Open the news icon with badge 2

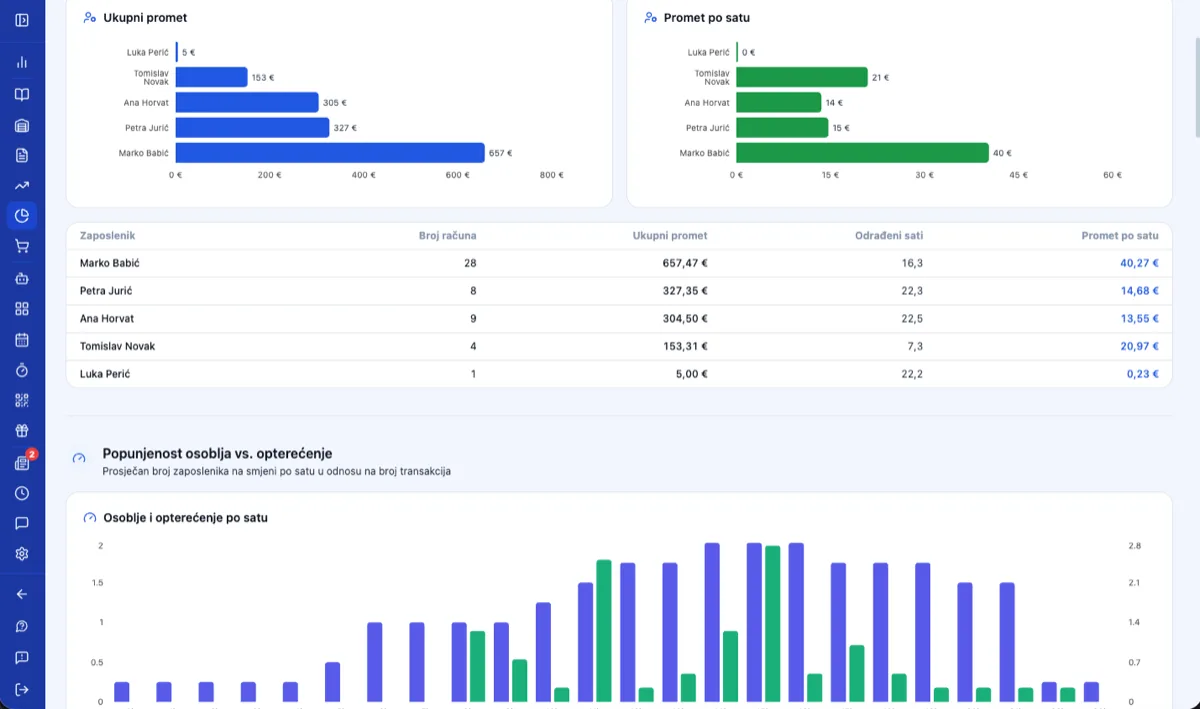22,463
